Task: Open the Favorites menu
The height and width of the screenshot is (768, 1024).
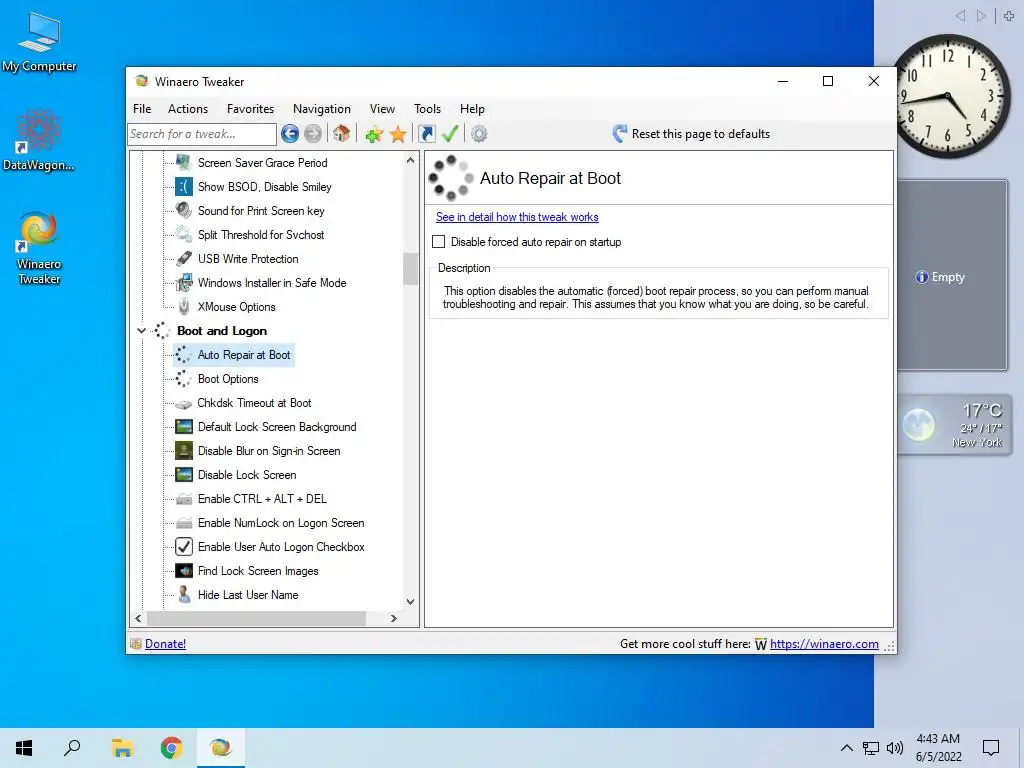Action: tap(250, 109)
